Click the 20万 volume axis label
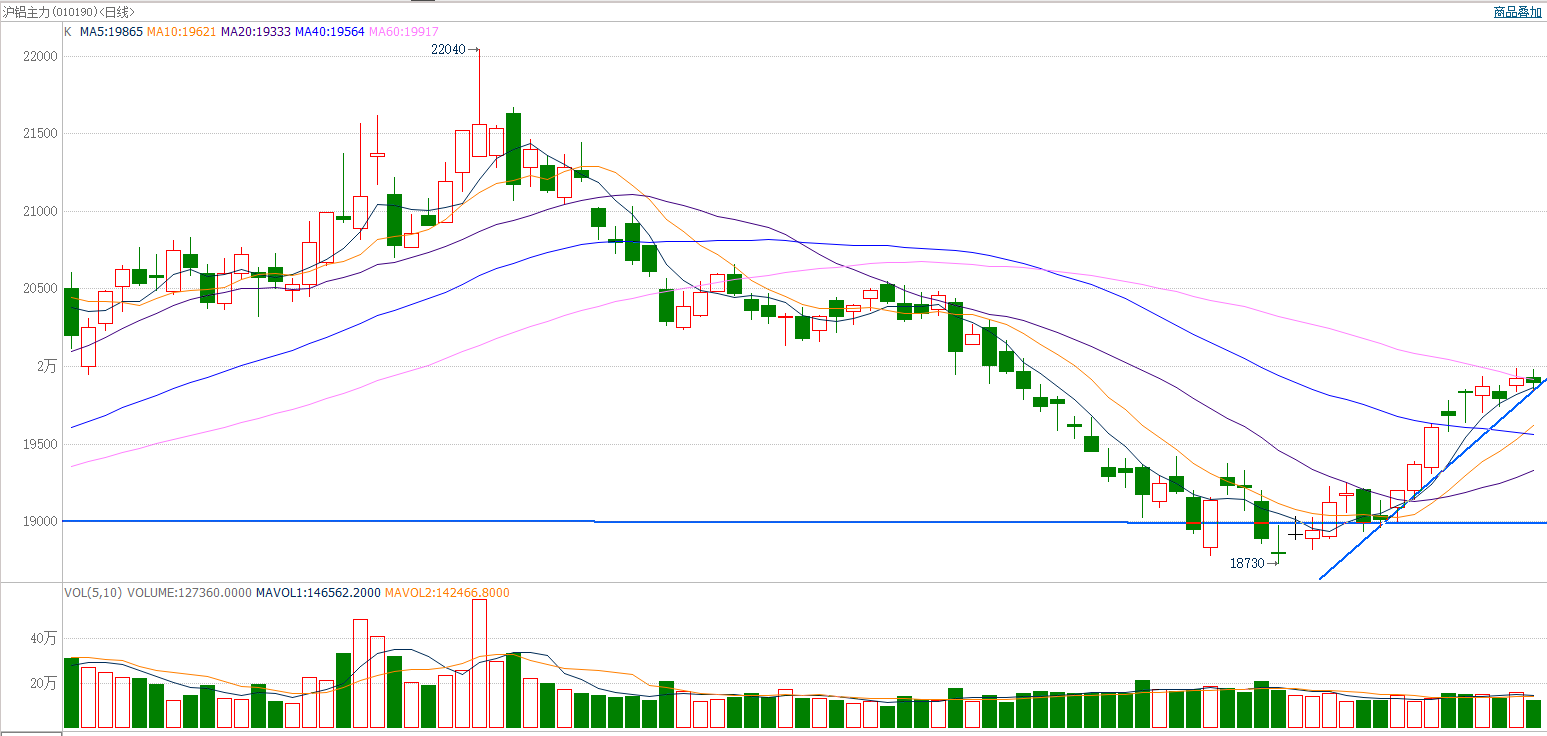1547x736 pixels. 44,684
